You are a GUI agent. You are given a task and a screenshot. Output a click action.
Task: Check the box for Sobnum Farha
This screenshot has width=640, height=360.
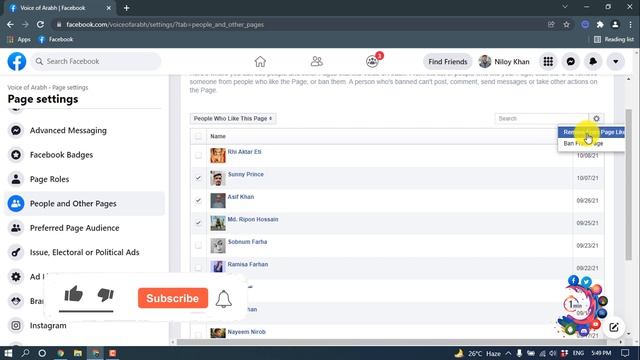point(198,245)
